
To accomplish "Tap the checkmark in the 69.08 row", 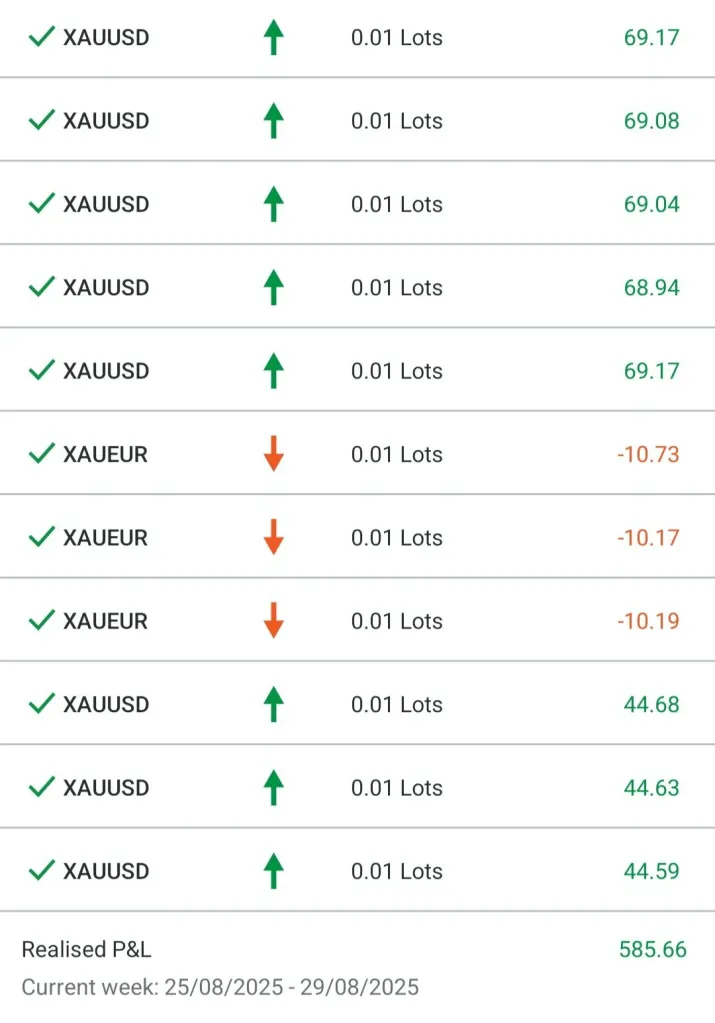I will (x=41, y=121).
